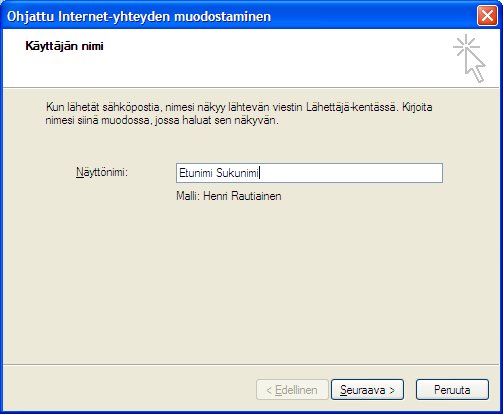Click the empty right part of the name field
The height and width of the screenshot is (414, 503).
(x=350, y=173)
